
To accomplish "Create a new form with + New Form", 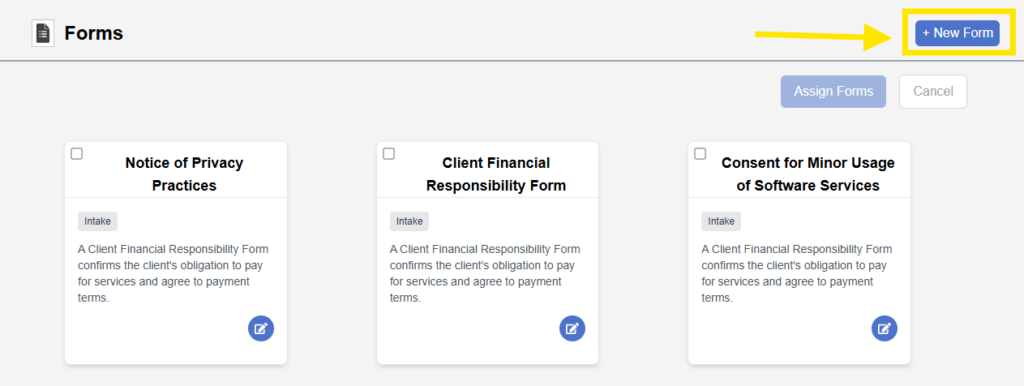I will 957,33.
